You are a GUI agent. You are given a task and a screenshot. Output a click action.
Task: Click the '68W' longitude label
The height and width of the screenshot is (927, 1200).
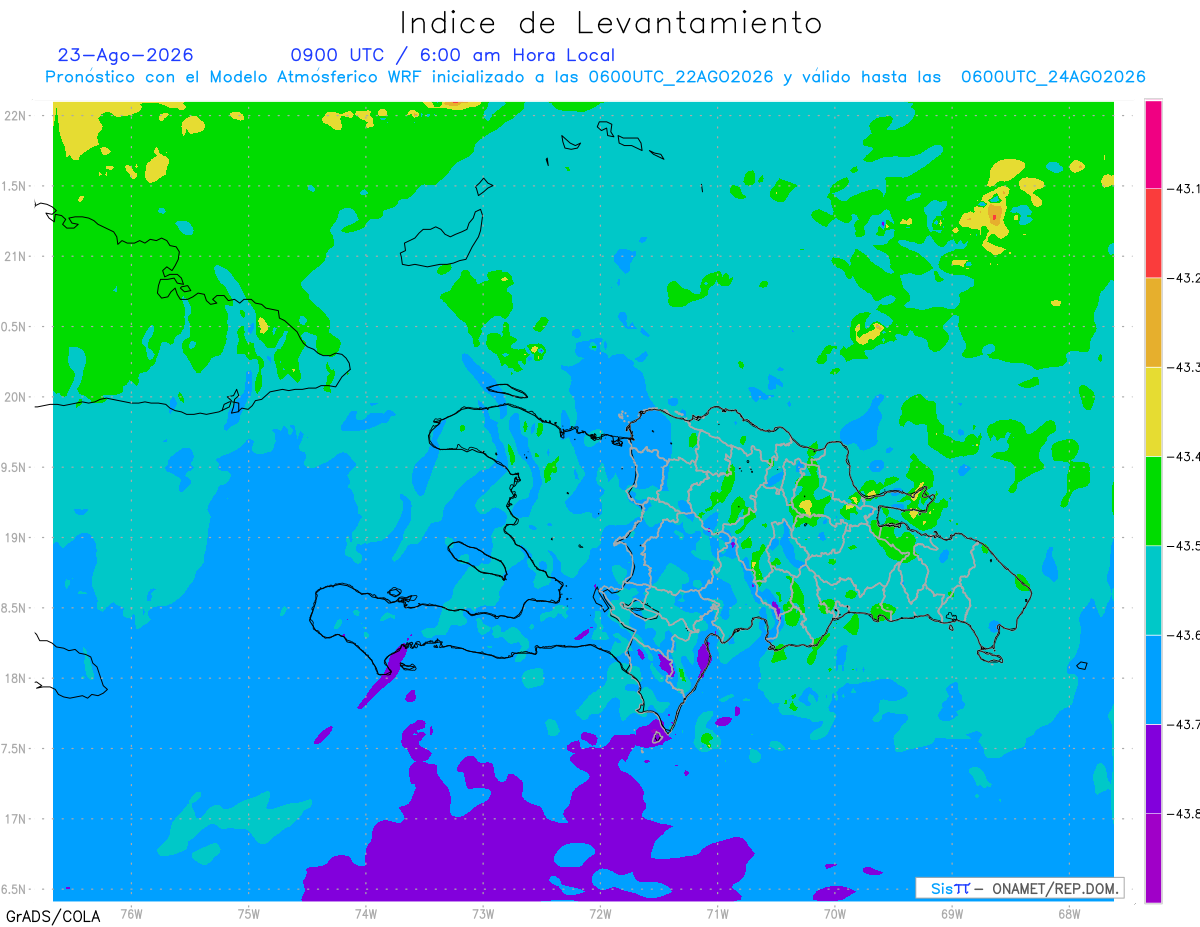click(x=1069, y=913)
